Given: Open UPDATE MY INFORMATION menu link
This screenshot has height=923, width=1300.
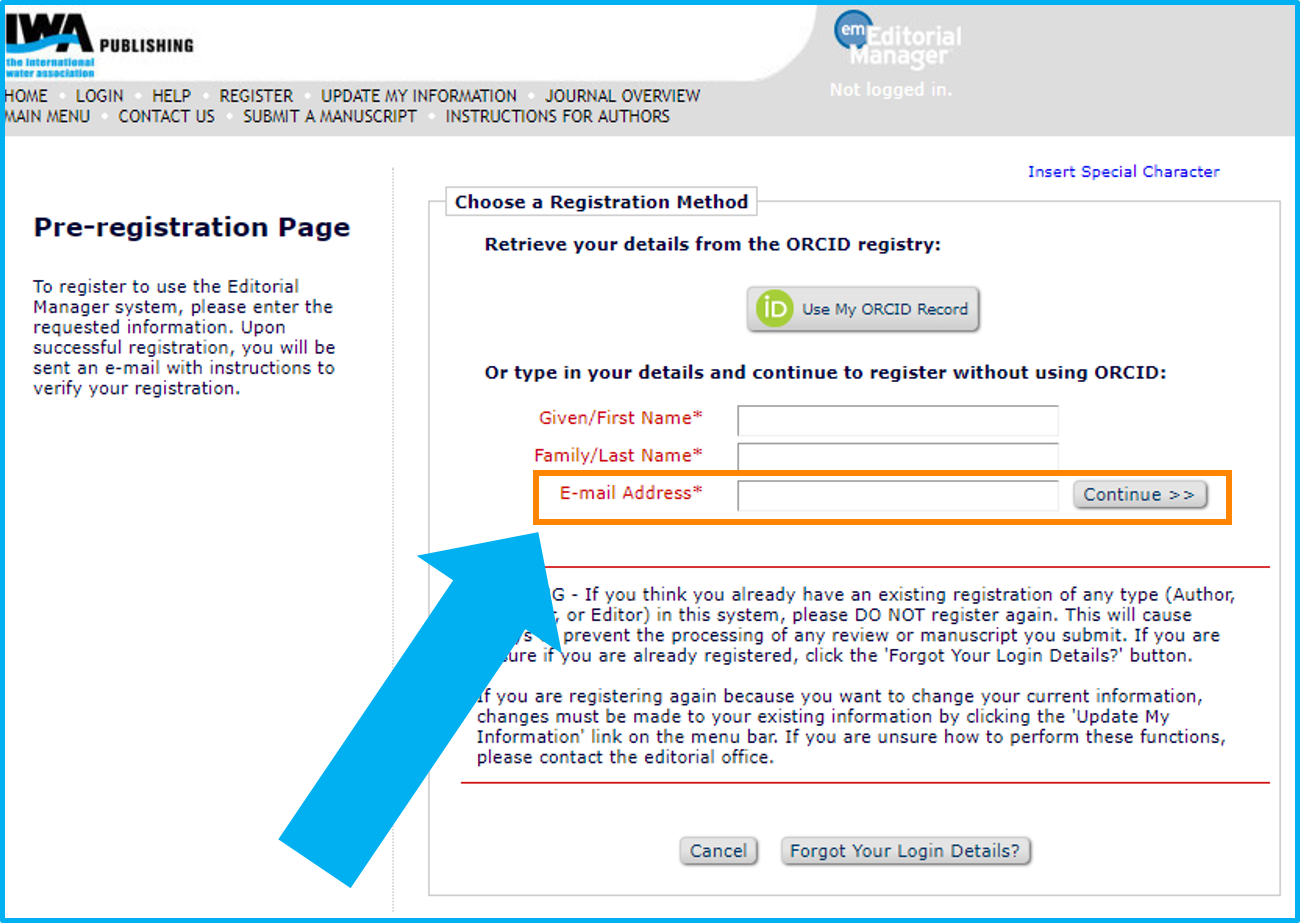Looking at the screenshot, I should pos(419,96).
